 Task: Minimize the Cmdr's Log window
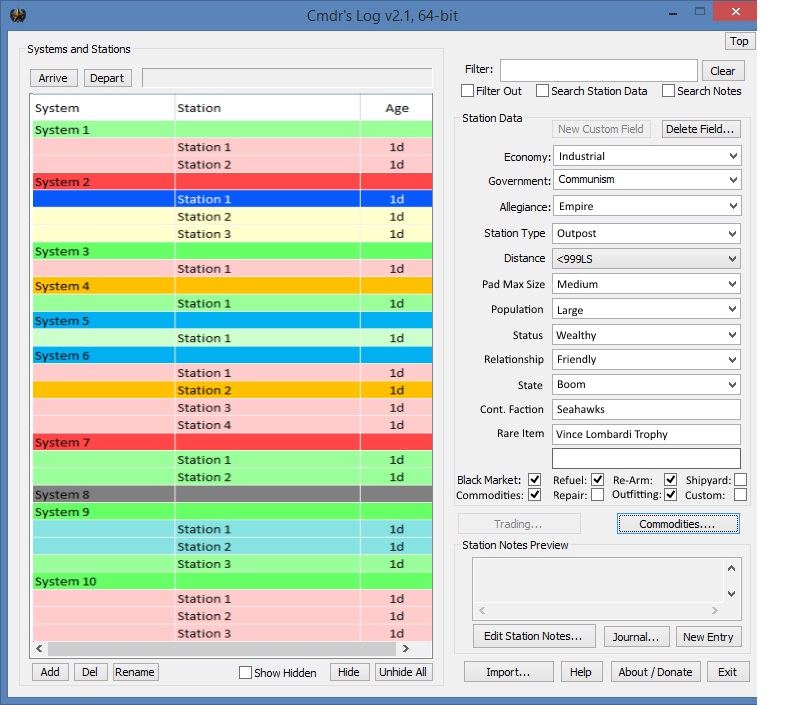click(673, 13)
